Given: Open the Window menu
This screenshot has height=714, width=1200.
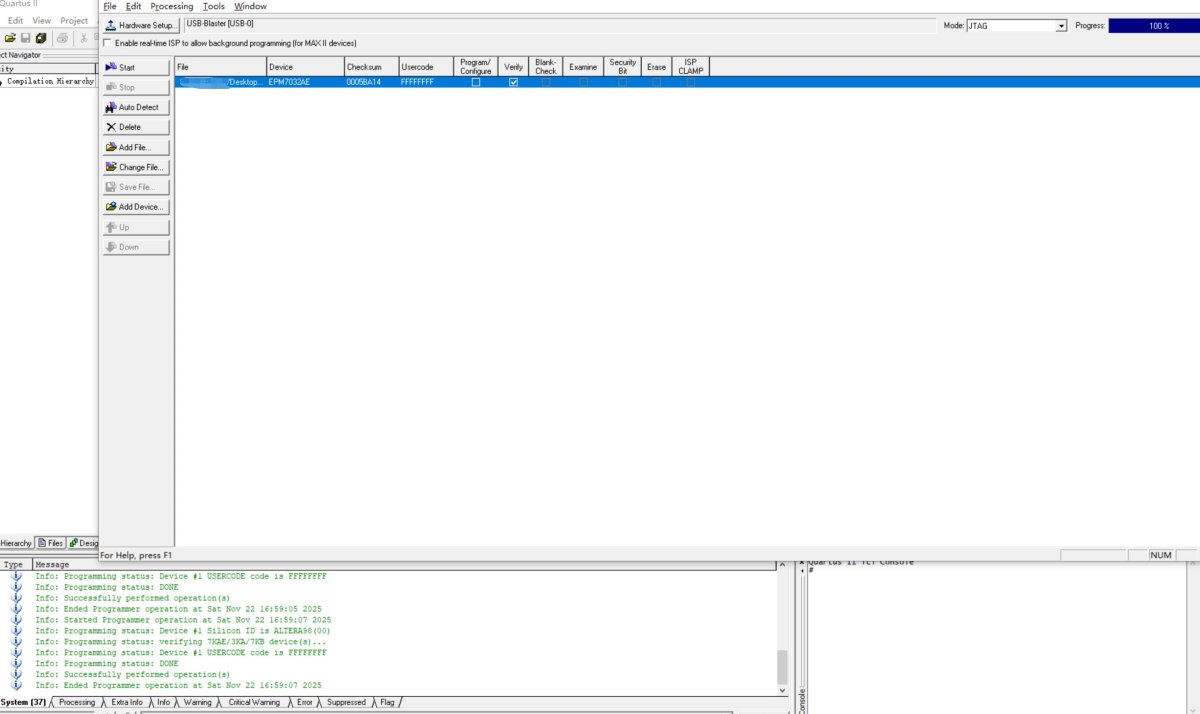Looking at the screenshot, I should tap(250, 6).
